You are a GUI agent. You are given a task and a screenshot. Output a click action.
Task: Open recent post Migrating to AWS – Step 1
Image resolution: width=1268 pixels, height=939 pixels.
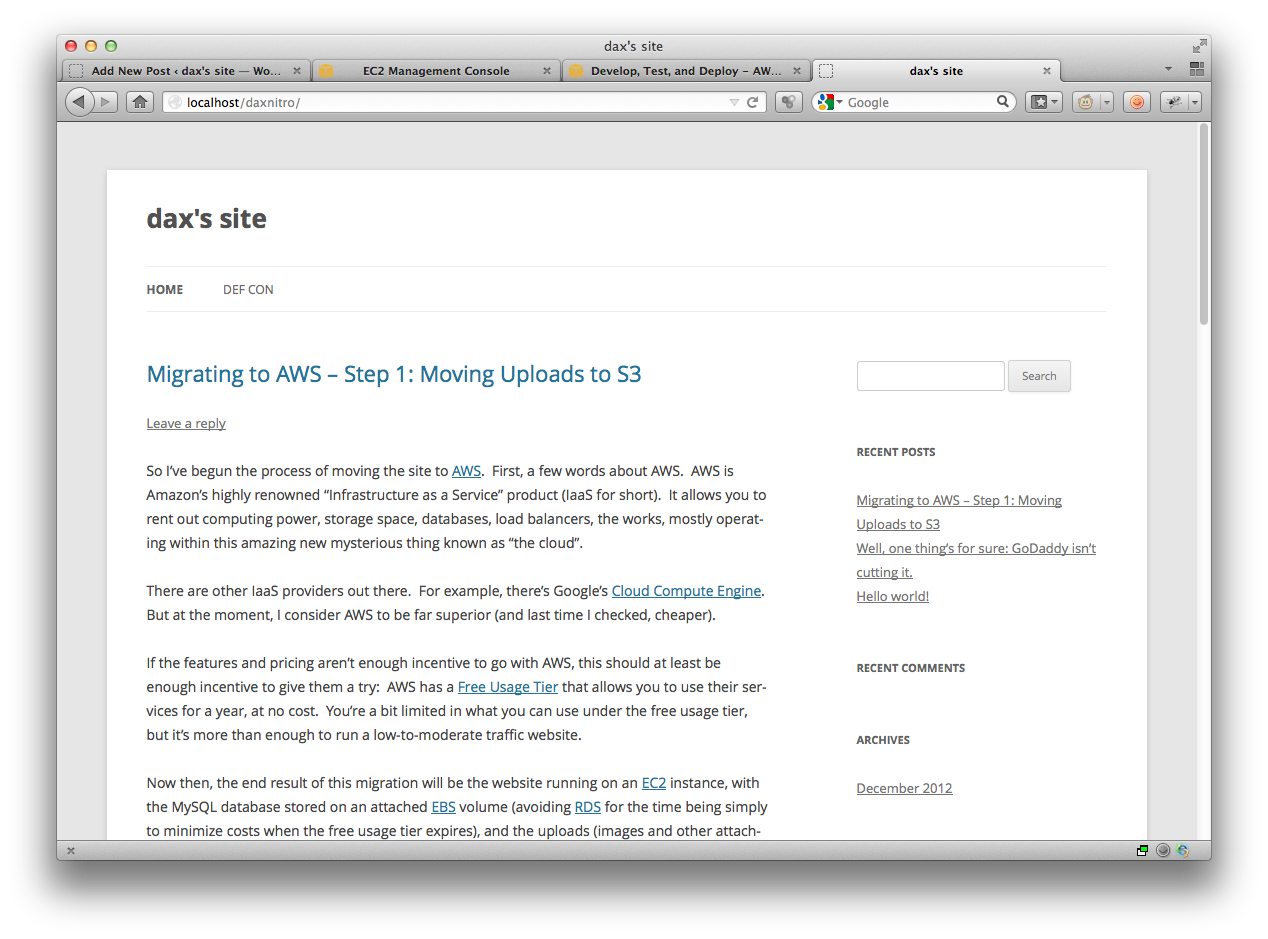[959, 512]
